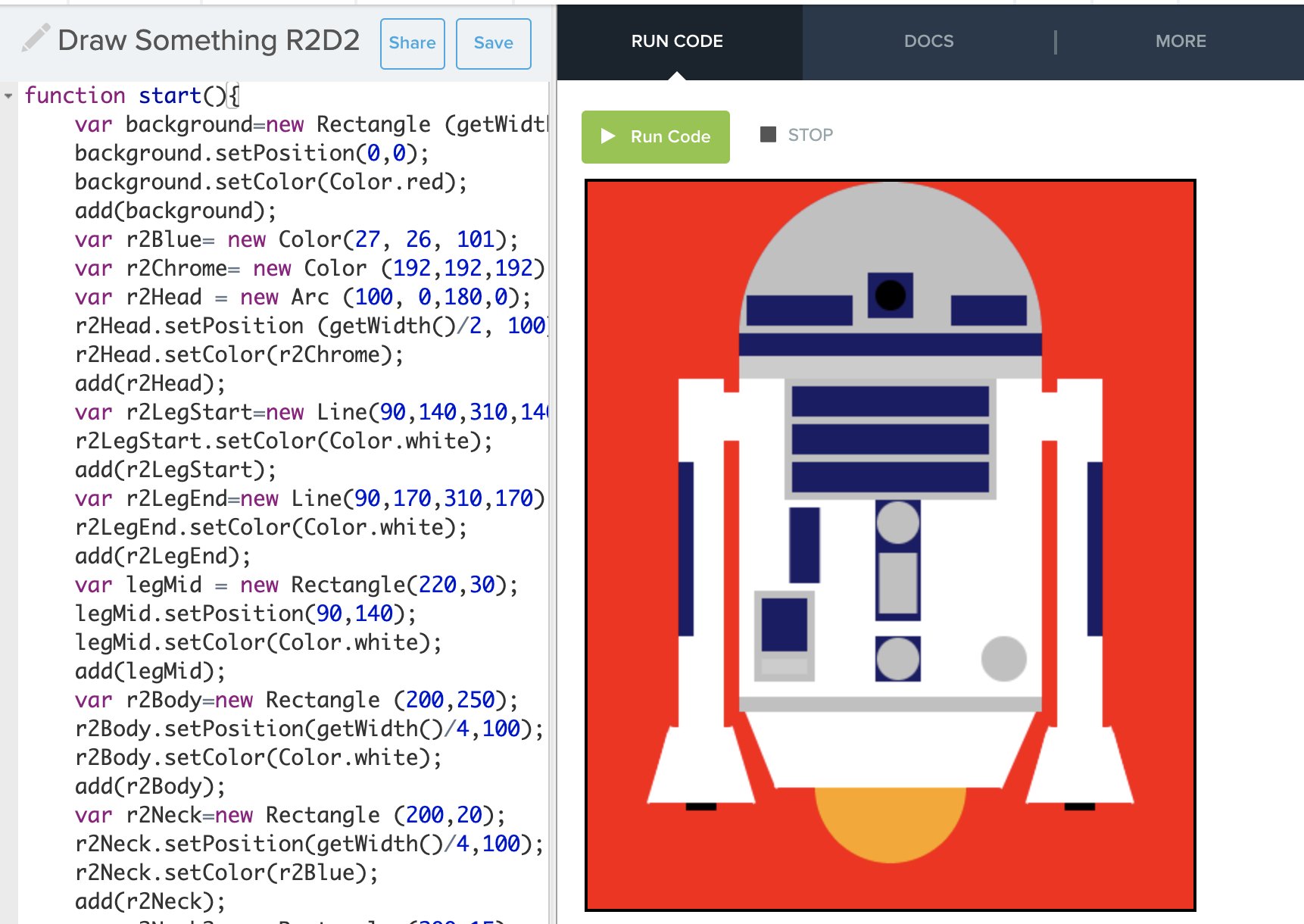
Task: Click the line beginning 'r2Neck.setPosition'
Action: [x=310, y=844]
